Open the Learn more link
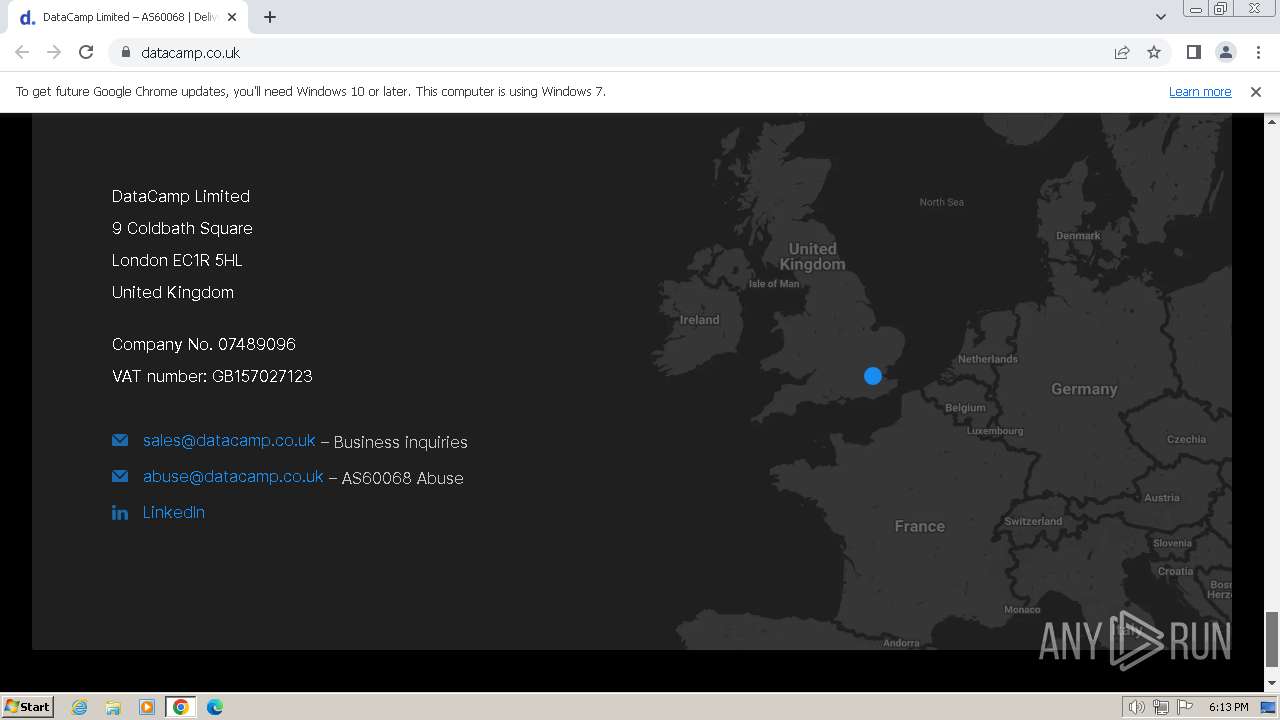The height and width of the screenshot is (720, 1280). point(1200,91)
